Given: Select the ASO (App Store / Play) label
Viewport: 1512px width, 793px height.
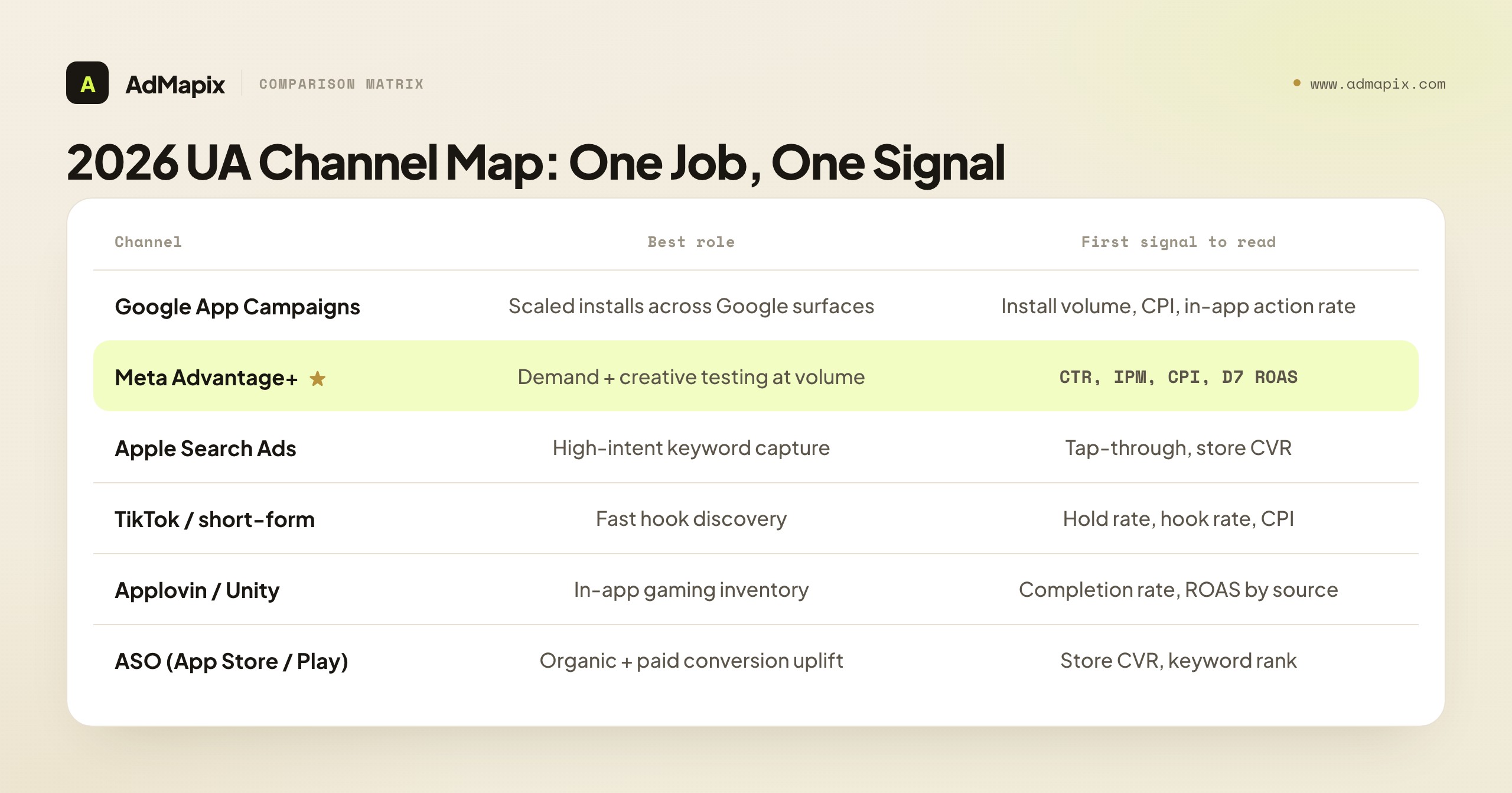Looking at the screenshot, I should (x=232, y=661).
